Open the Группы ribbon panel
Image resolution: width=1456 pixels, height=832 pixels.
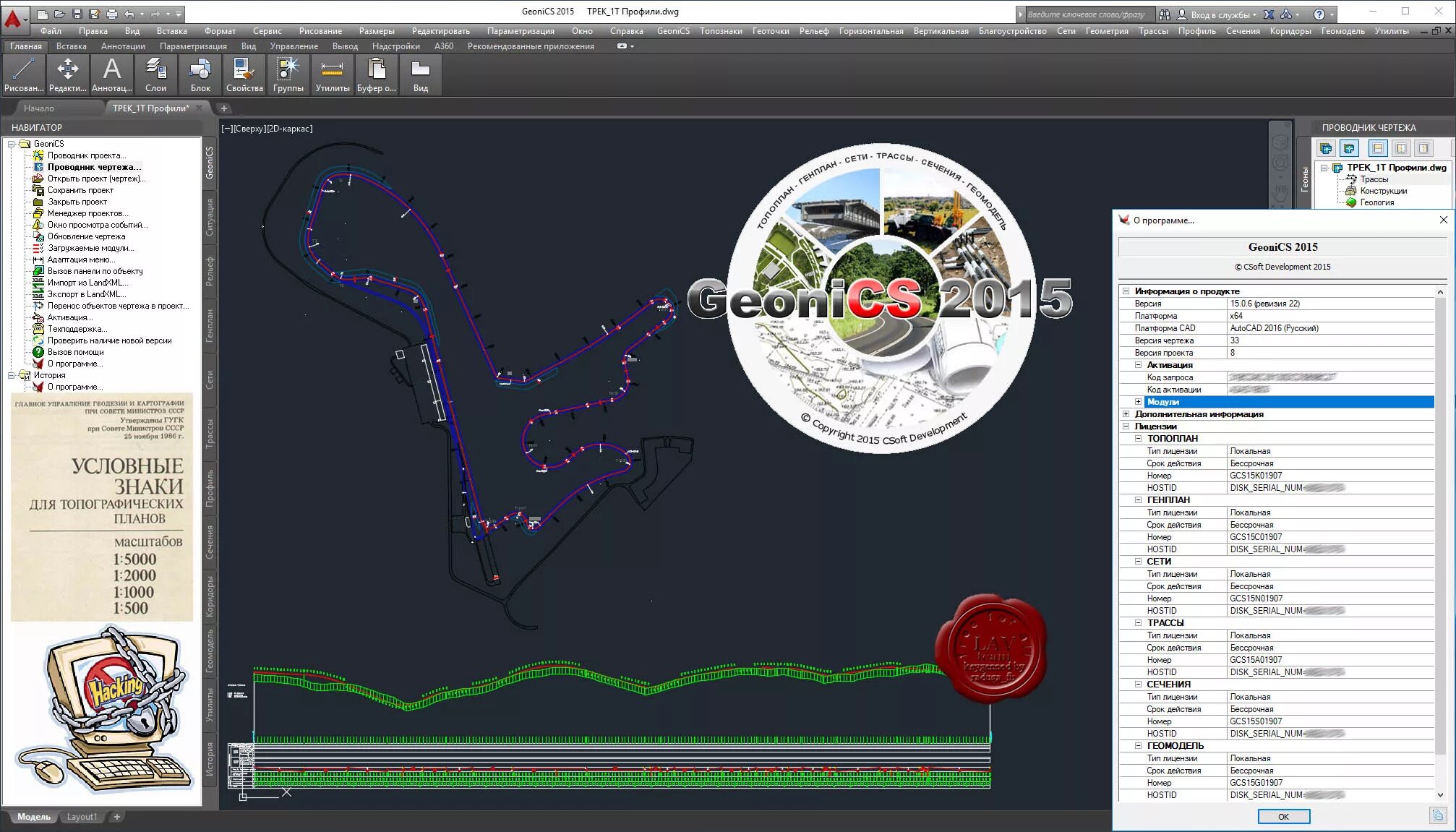coord(288,75)
